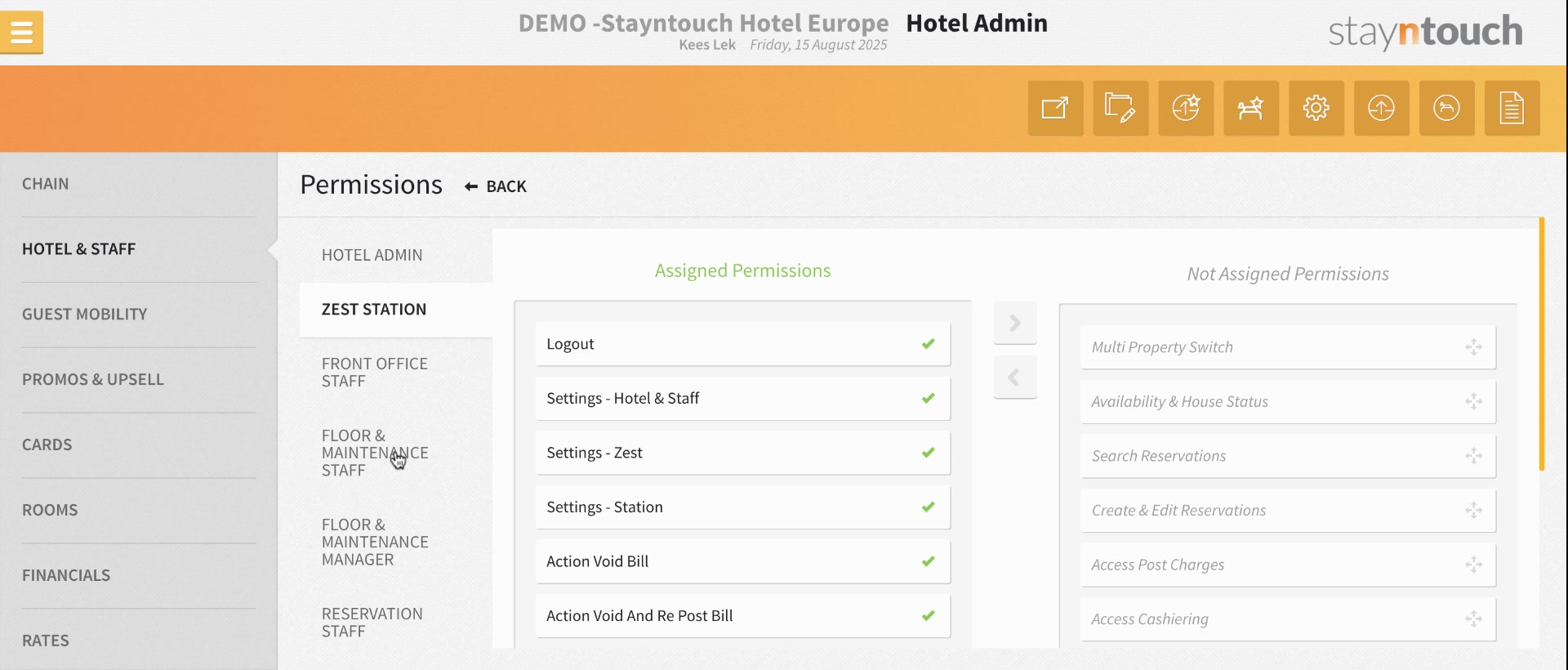1568x670 pixels.
Task: Click the upload arrow circle toolbar icon
Action: pyautogui.click(x=1382, y=108)
